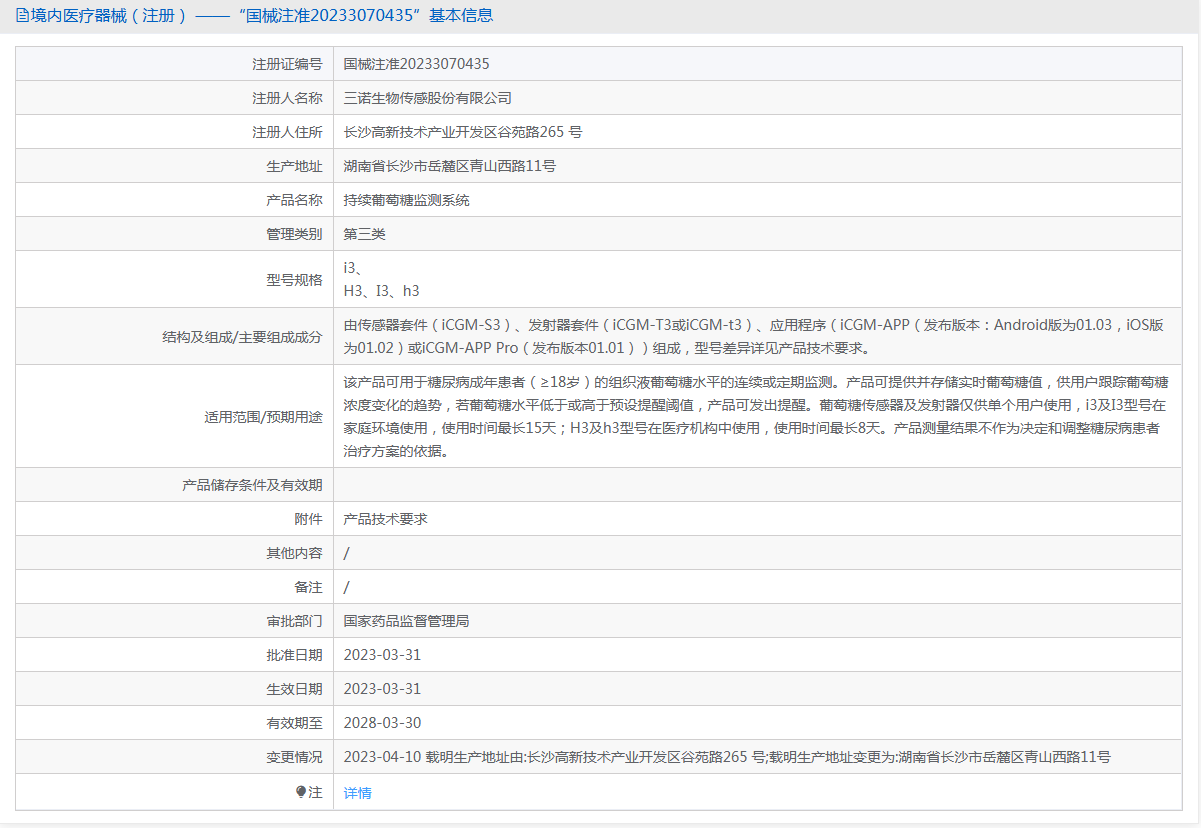Click the 注册人住所 address value

[462, 132]
